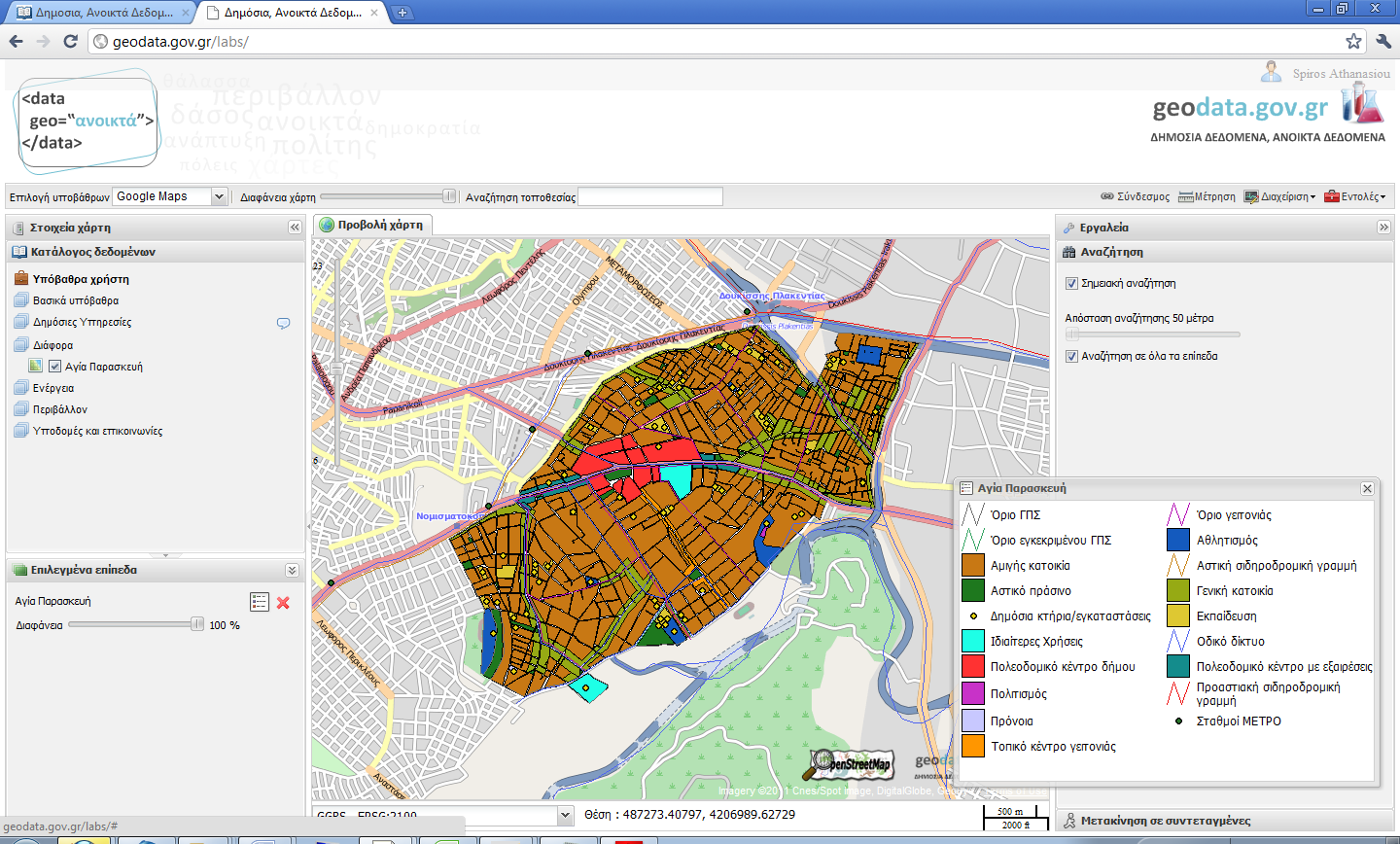Expand the Δημόσιες Υπηρεσίες folder
The height and width of the screenshot is (844, 1400).
pyautogui.click(x=82, y=322)
